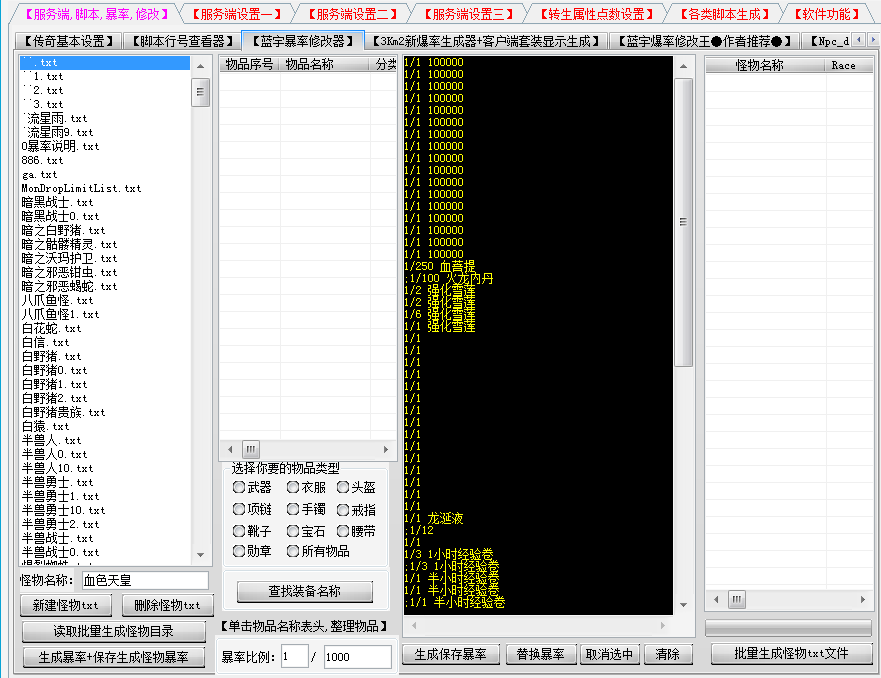Select the 所有物品 radio option
Viewport: 881px width, 678px height.
pos(293,551)
